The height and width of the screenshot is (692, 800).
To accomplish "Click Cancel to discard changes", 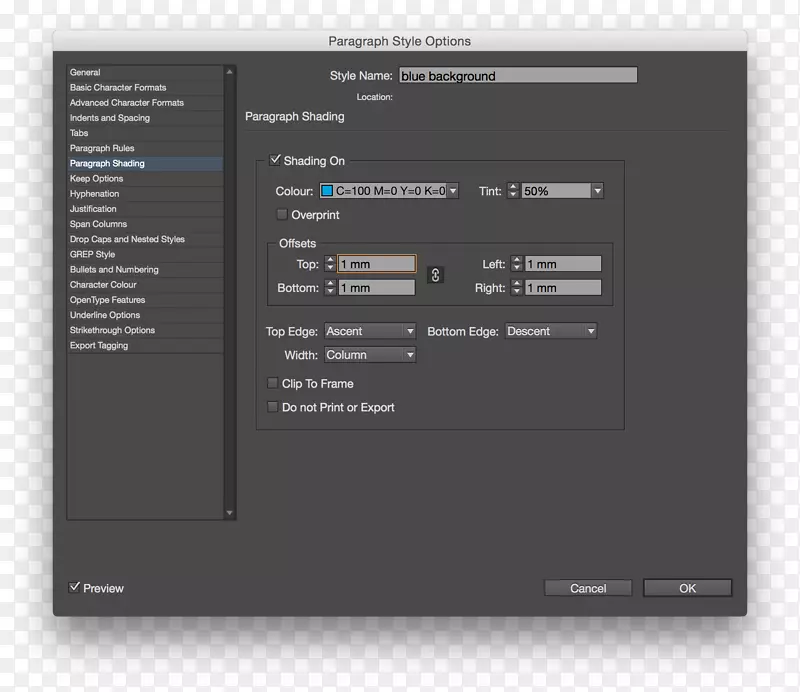I will click(588, 587).
